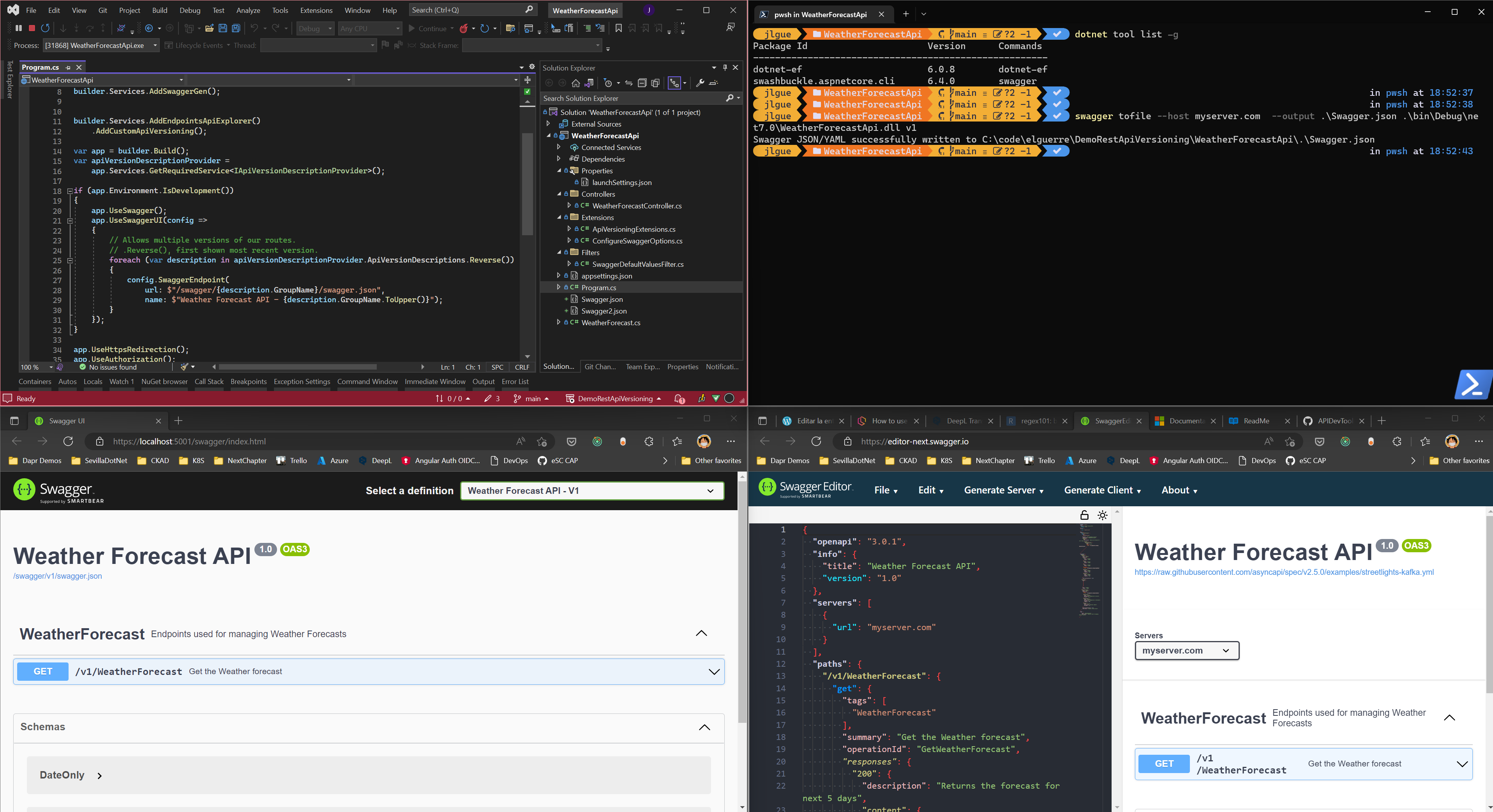Toggle the Swagger Editor light/dark theme
The image size is (1493, 812).
coord(1102,516)
